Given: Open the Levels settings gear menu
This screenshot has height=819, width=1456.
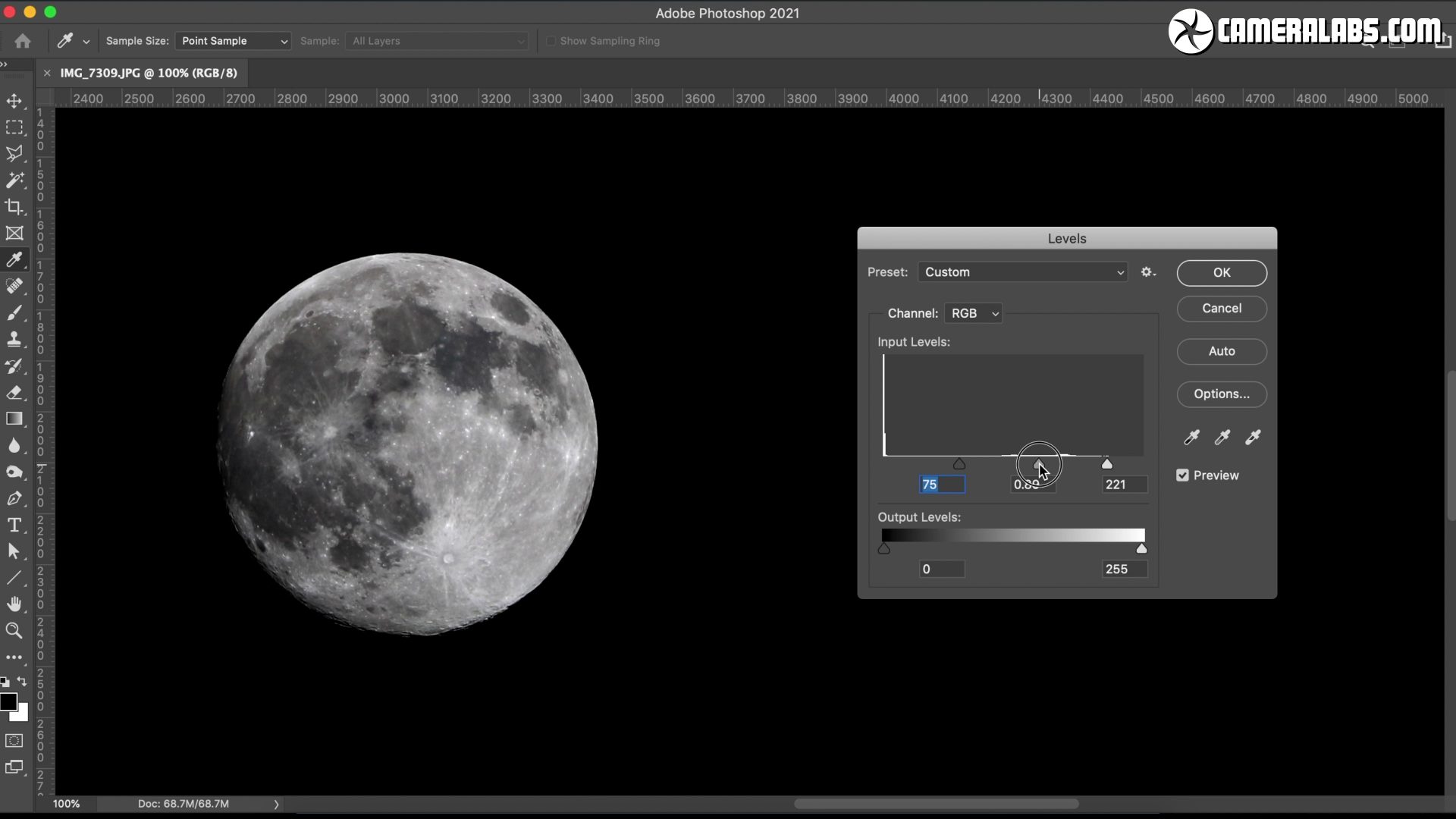Looking at the screenshot, I should click(x=1147, y=271).
